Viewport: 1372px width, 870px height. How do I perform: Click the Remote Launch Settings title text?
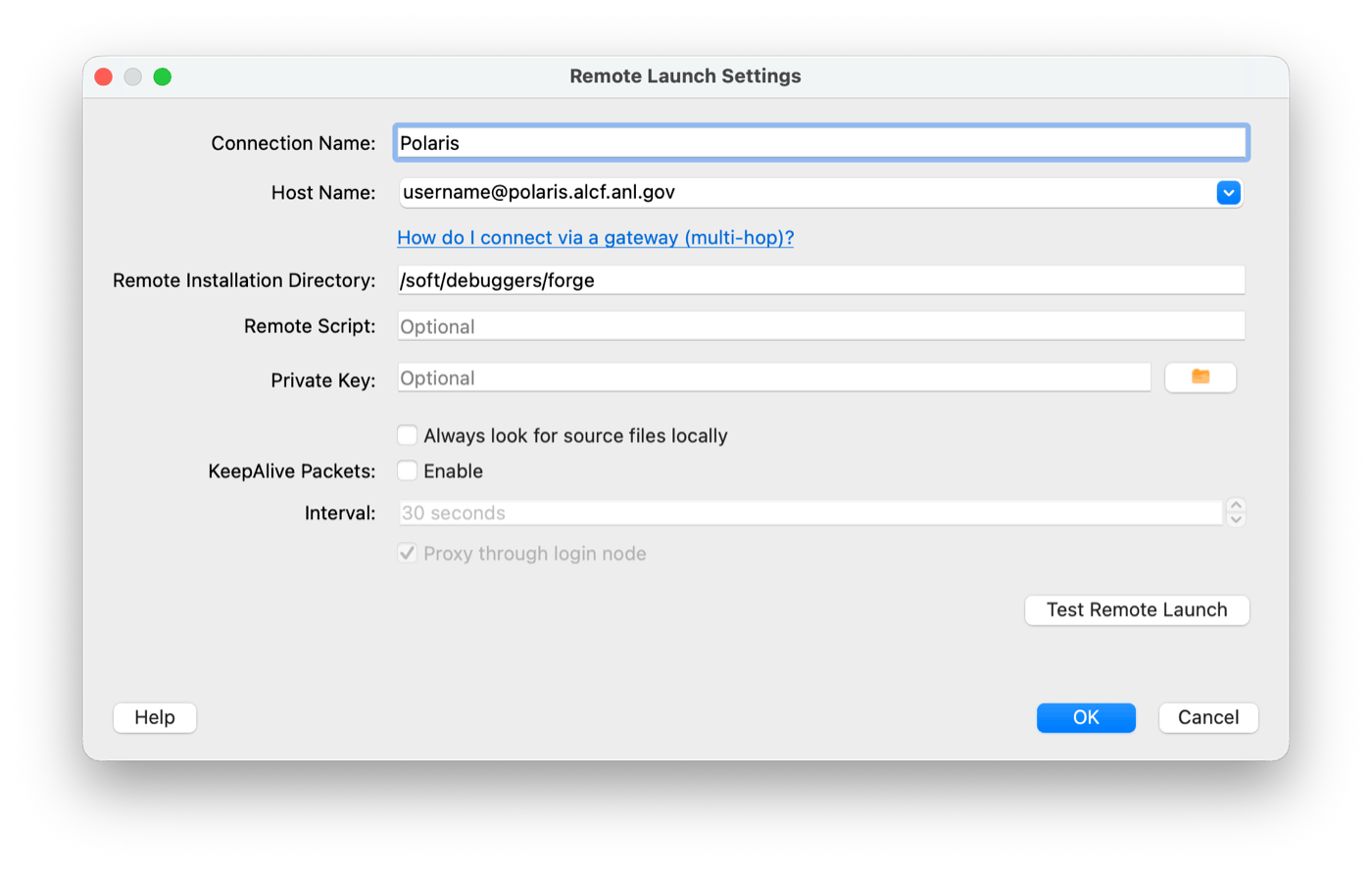click(686, 76)
